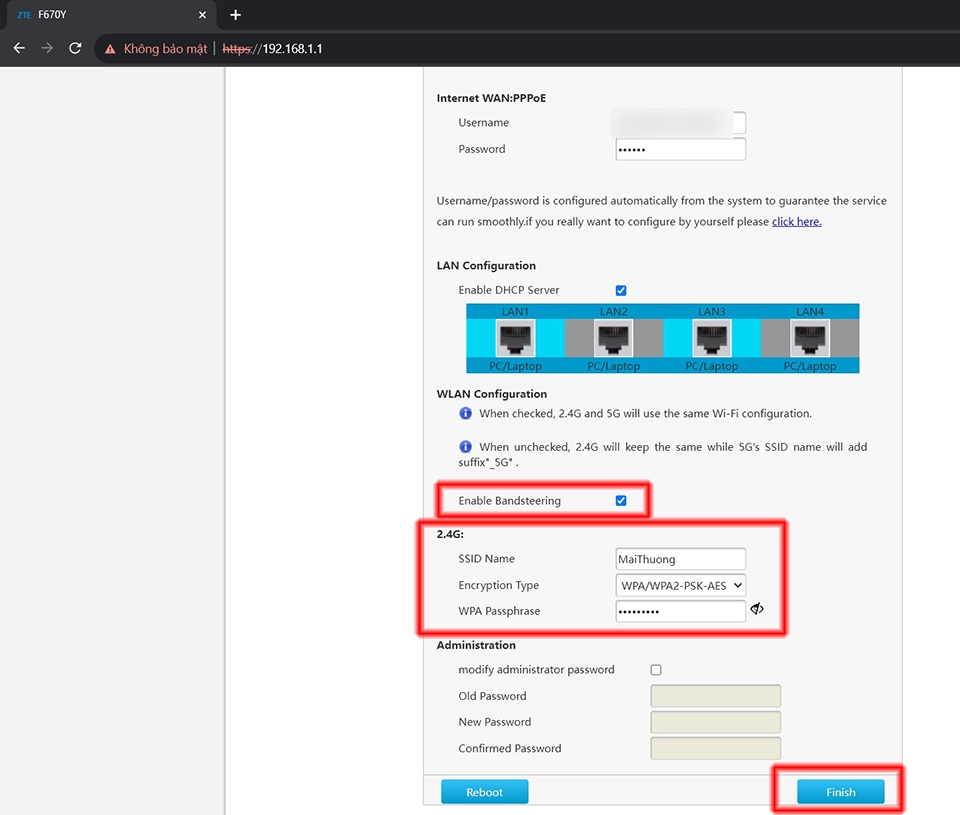This screenshot has height=815, width=960.
Task: Click the 'LAN Configuration' heading
Action: point(486,265)
